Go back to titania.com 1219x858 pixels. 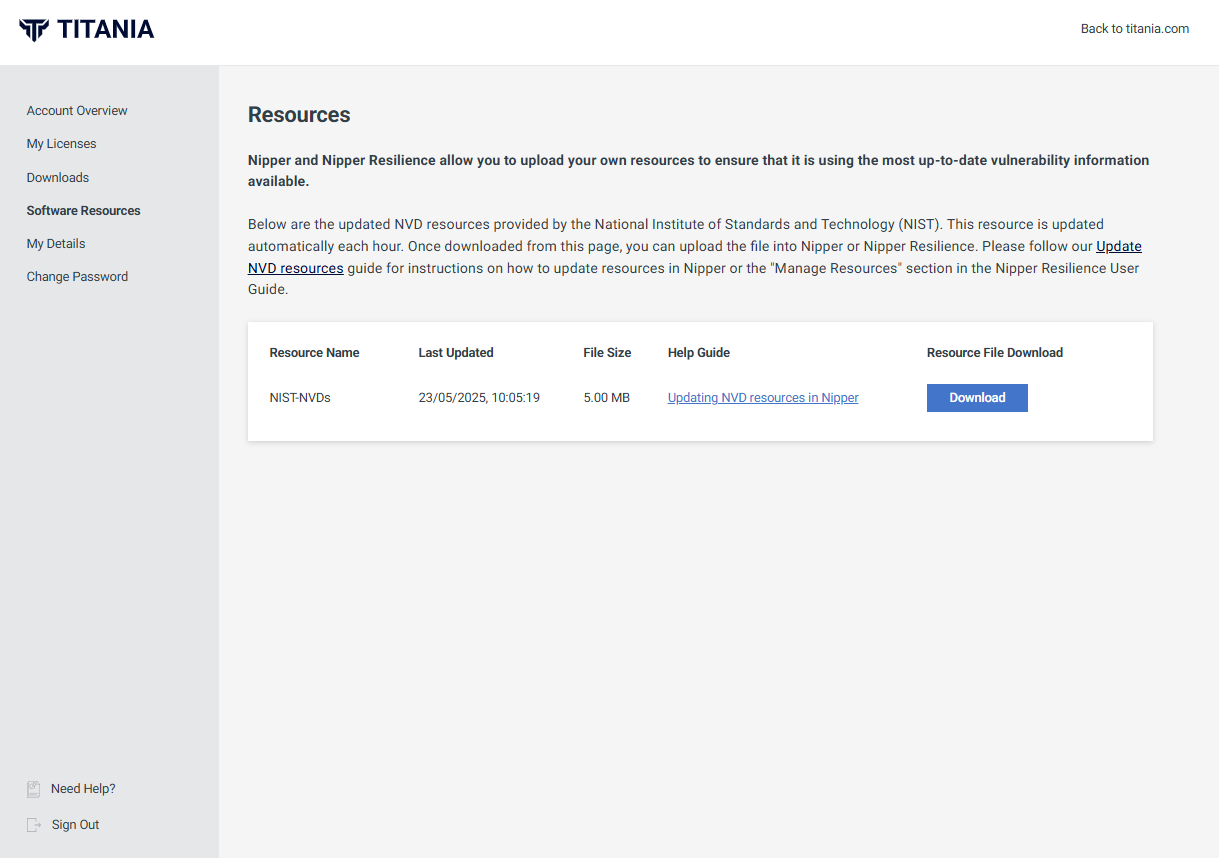point(1135,29)
